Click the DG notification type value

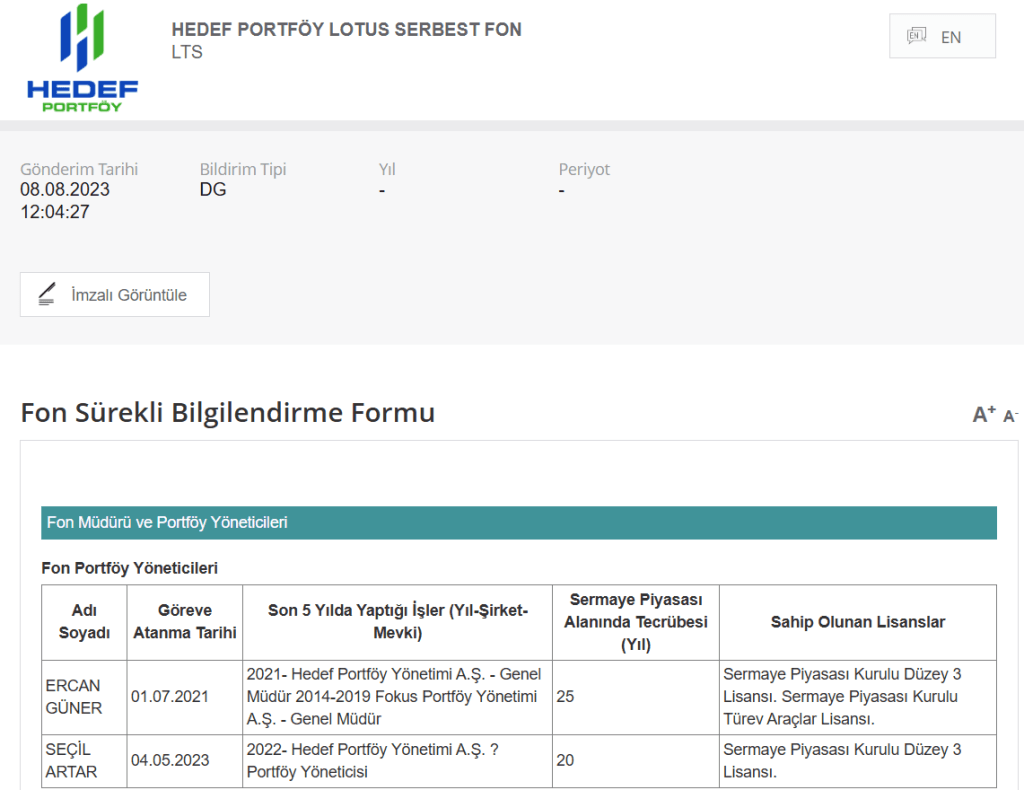(x=213, y=190)
